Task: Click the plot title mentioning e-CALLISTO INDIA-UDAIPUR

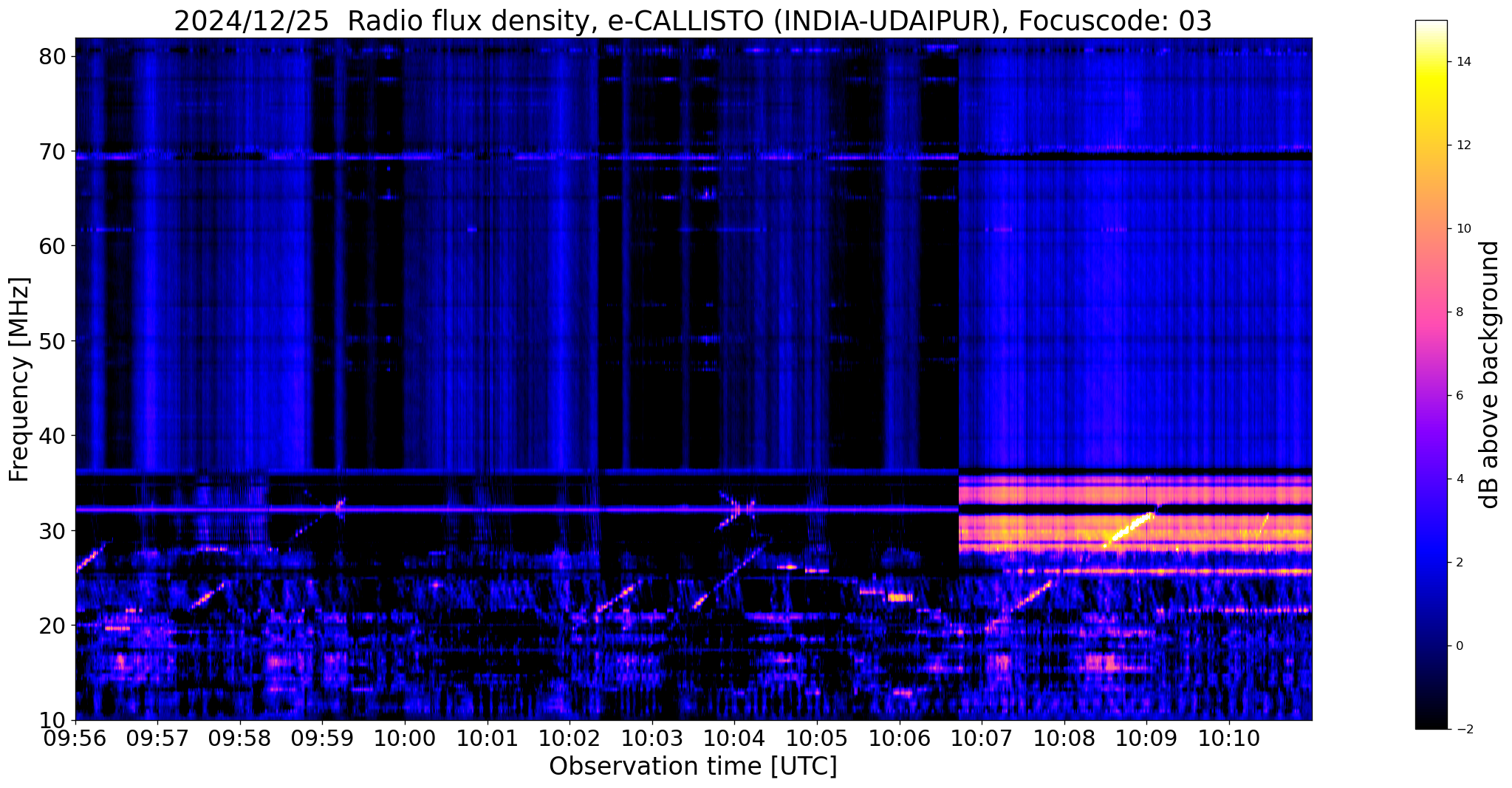Action: pos(693,21)
